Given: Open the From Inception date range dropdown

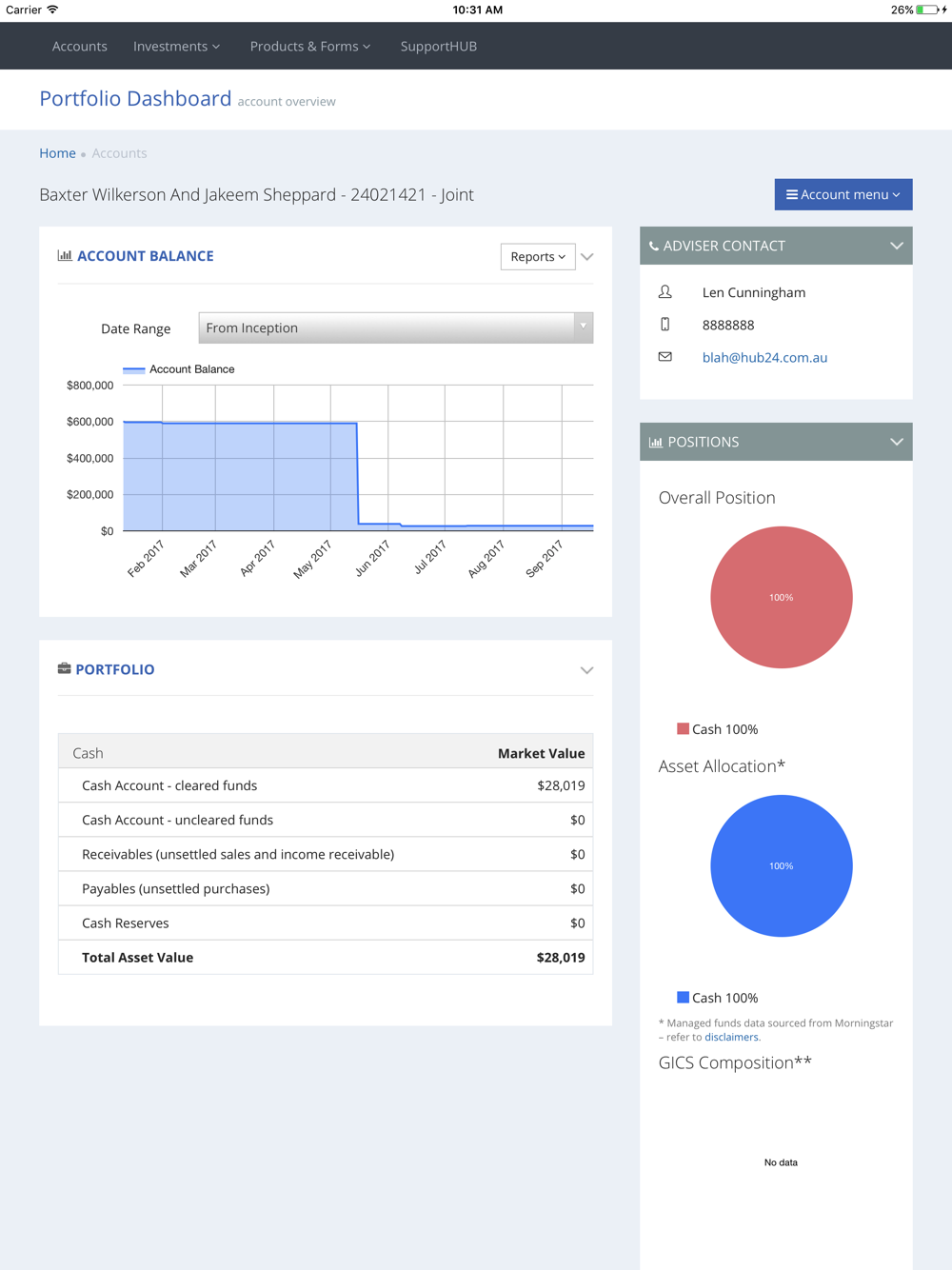Looking at the screenshot, I should [396, 327].
